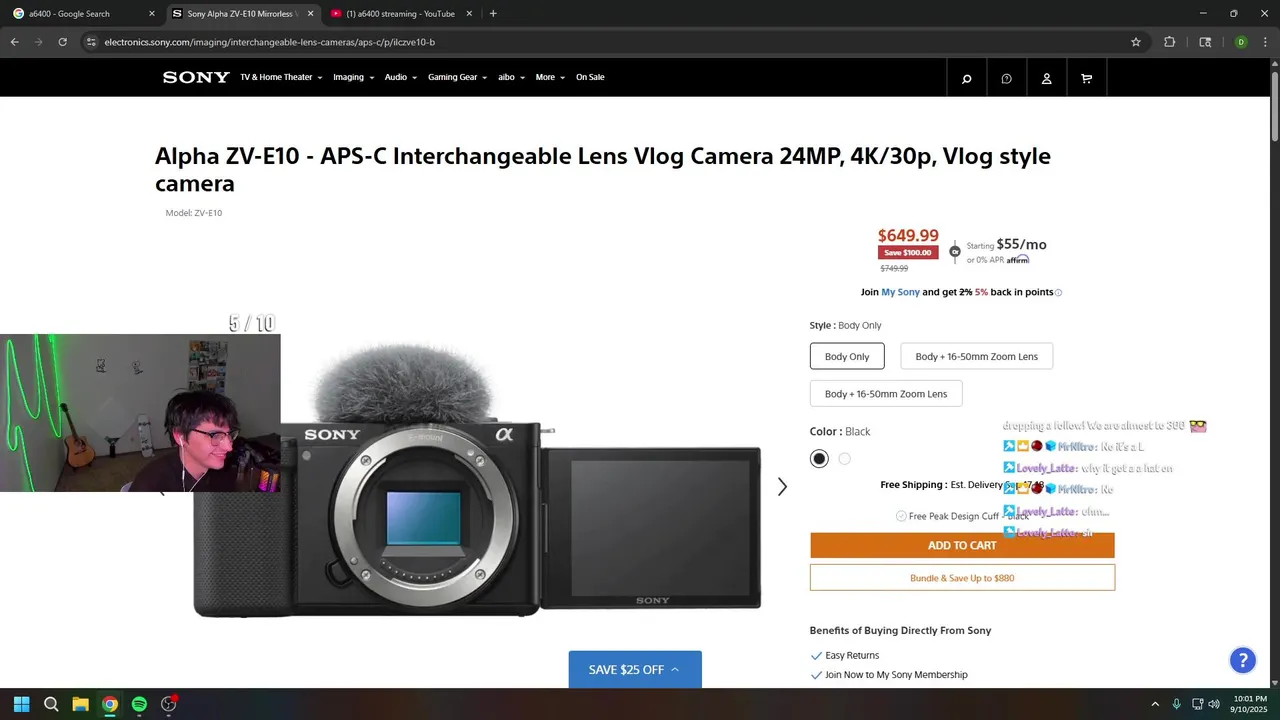
Task: Open the Sony support chat icon
Action: [1006, 78]
